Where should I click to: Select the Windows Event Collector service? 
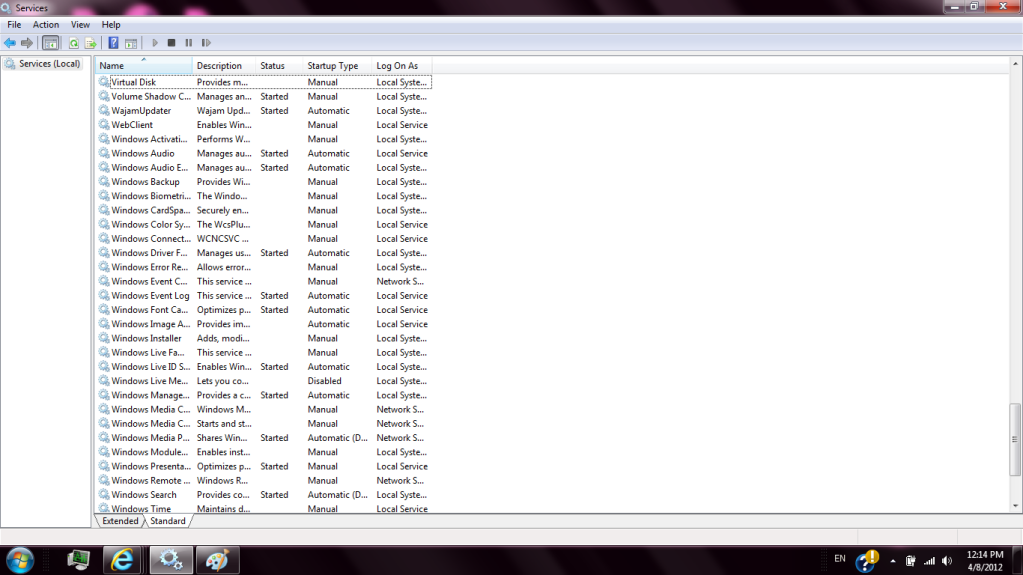pyautogui.click(x=149, y=281)
